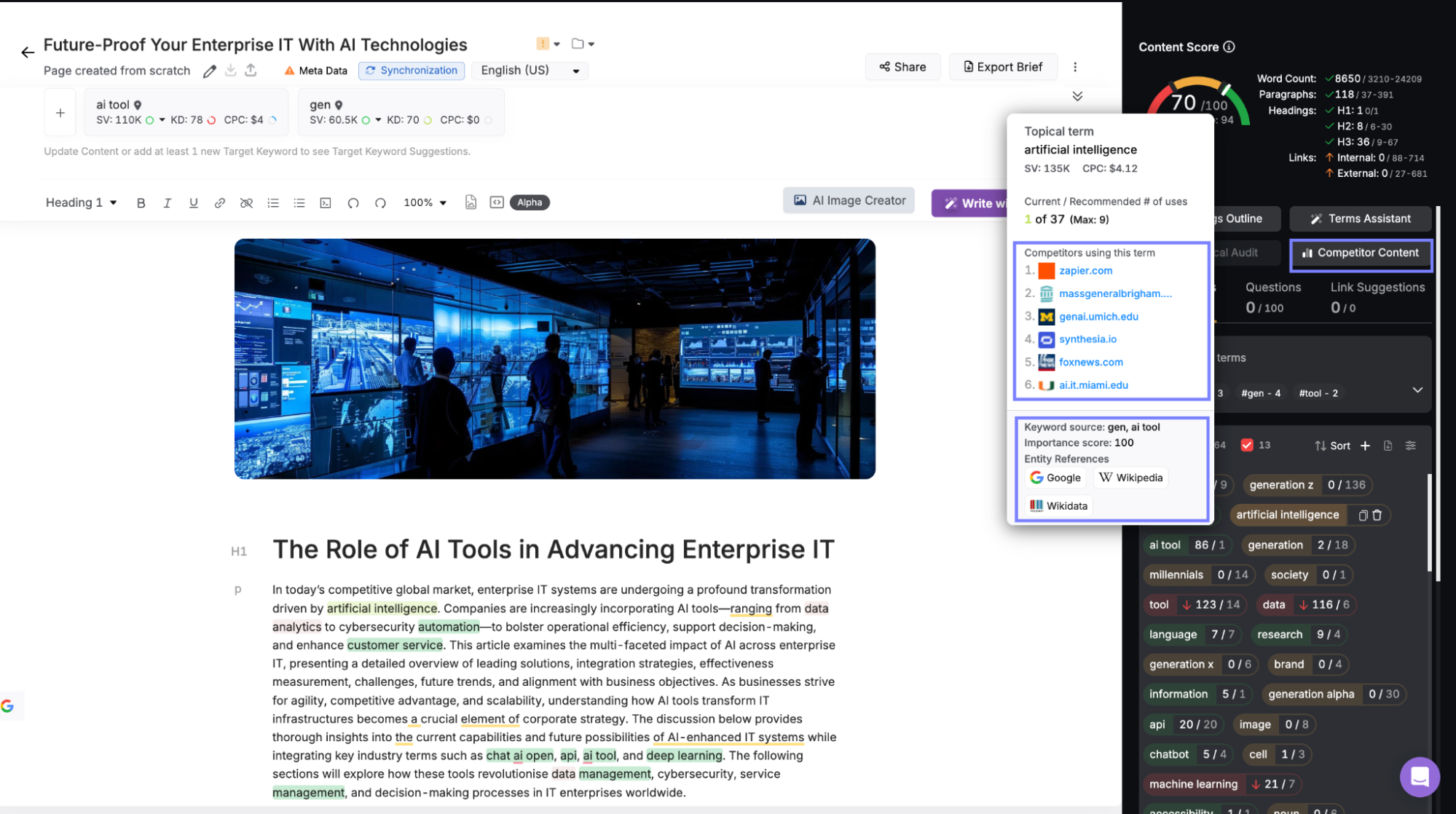Click the terms list scrollbar

pos(1429,522)
